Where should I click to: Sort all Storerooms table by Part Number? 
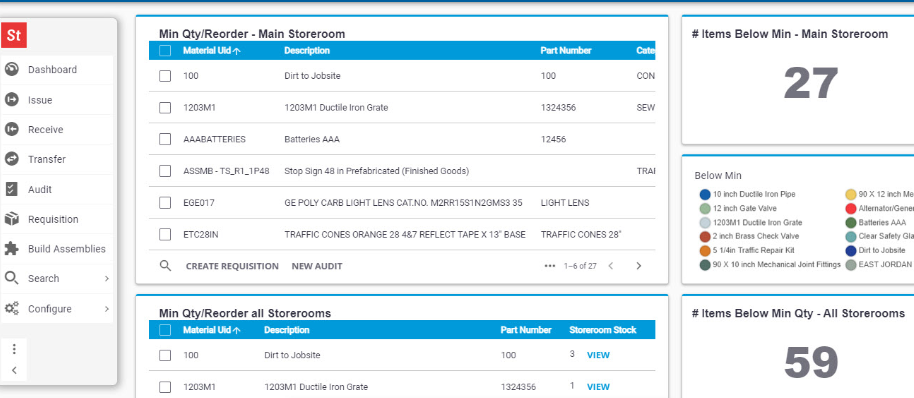[x=526, y=330]
